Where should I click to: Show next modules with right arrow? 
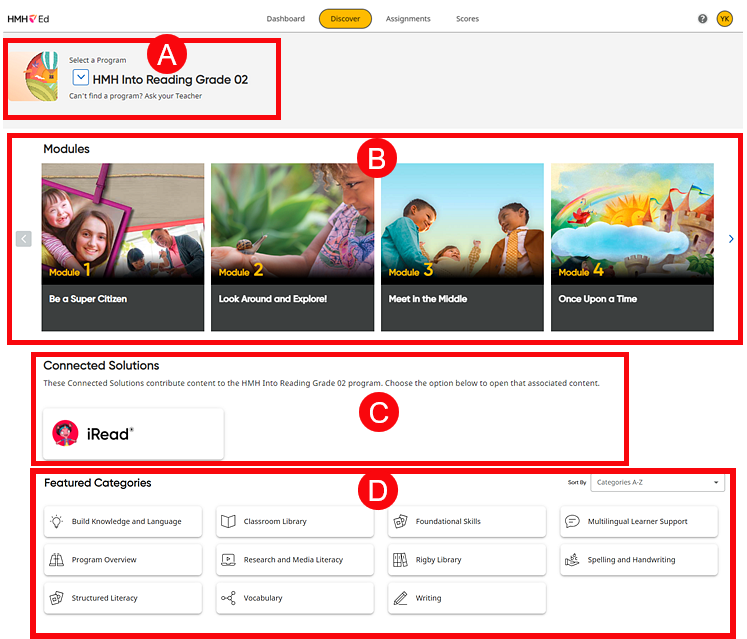[731, 239]
